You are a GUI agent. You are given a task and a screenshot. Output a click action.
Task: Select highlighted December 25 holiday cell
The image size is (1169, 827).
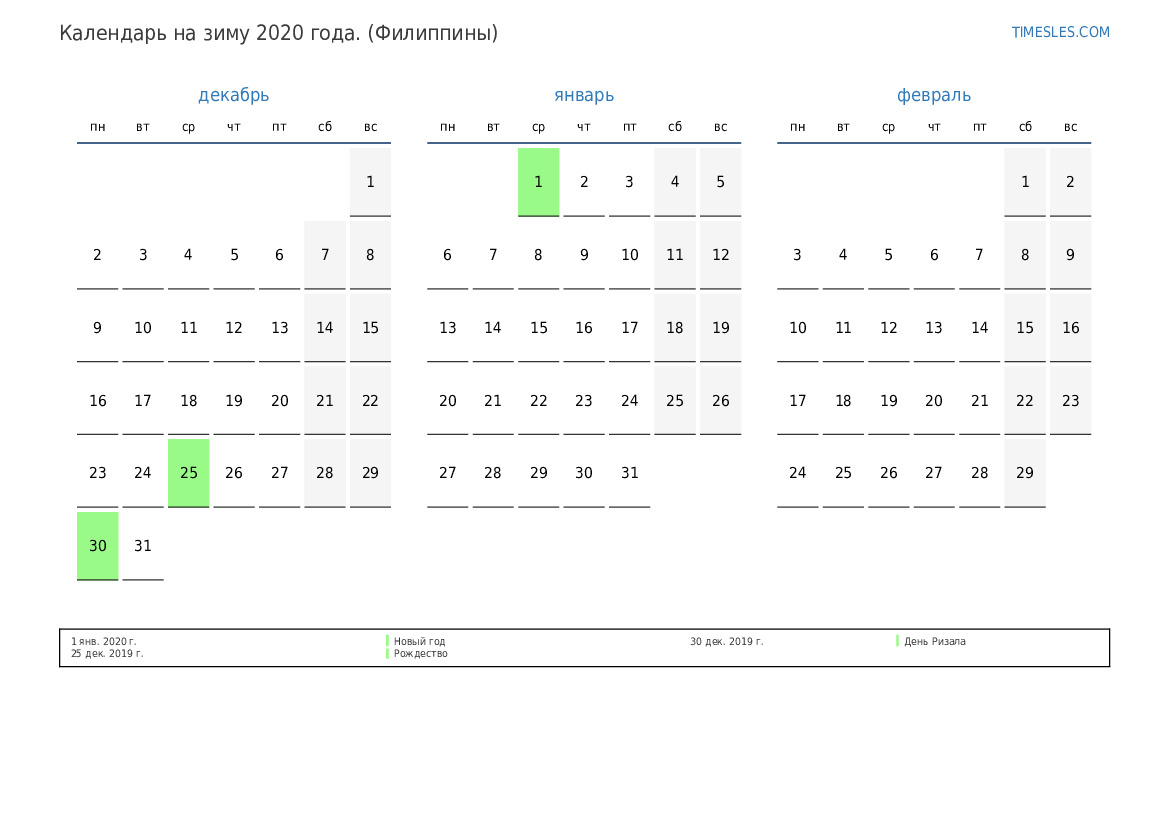pyautogui.click(x=189, y=473)
